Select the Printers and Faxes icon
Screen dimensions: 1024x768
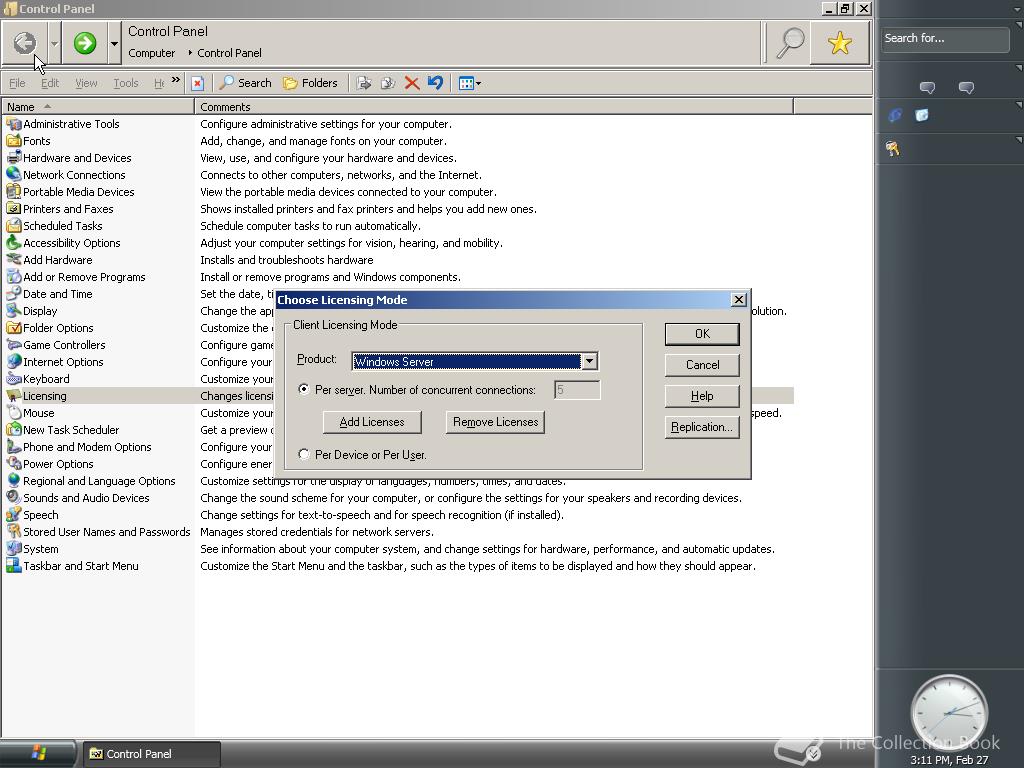pyautogui.click(x=14, y=208)
